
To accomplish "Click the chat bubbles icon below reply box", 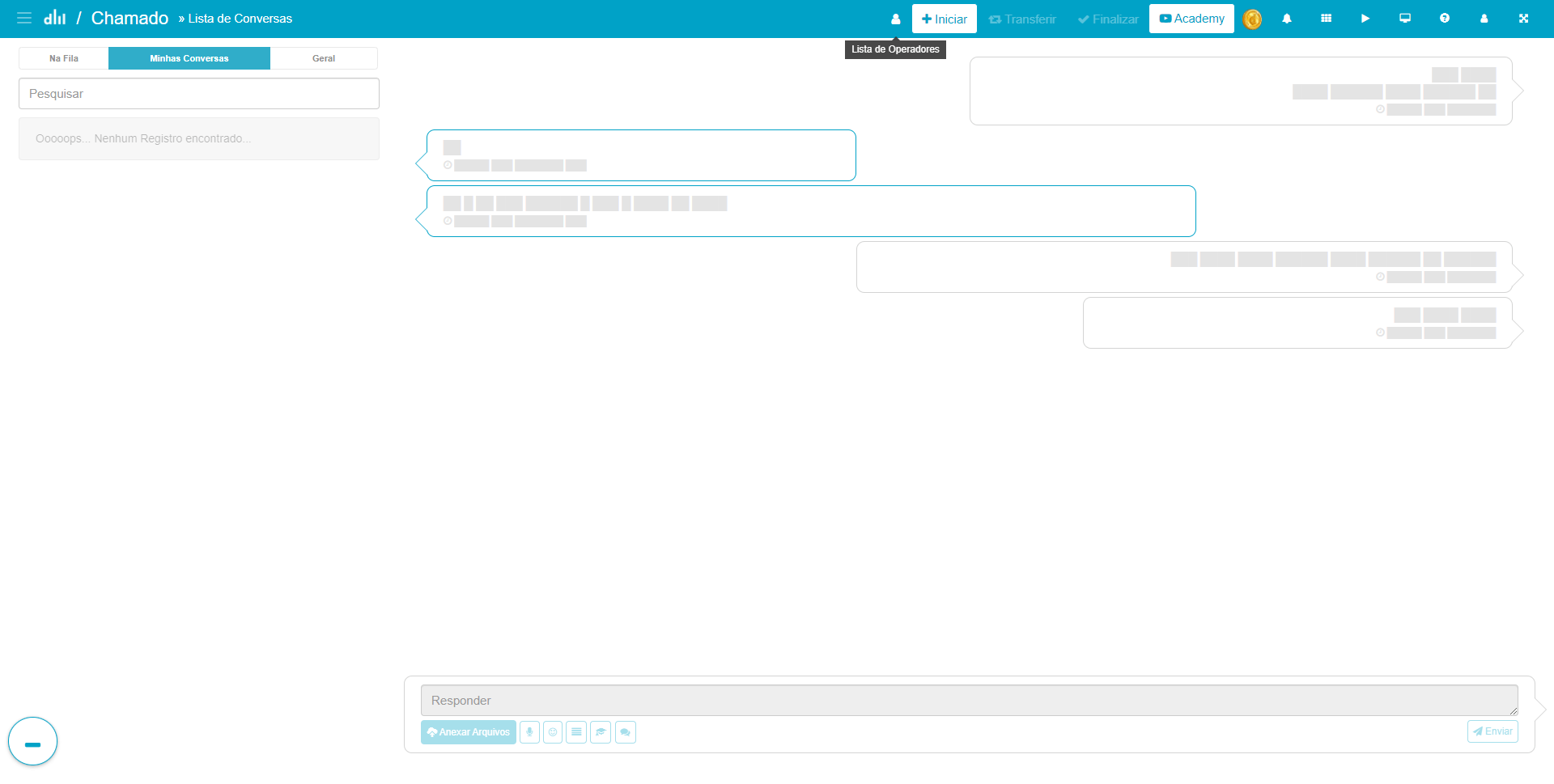I will click(x=626, y=732).
